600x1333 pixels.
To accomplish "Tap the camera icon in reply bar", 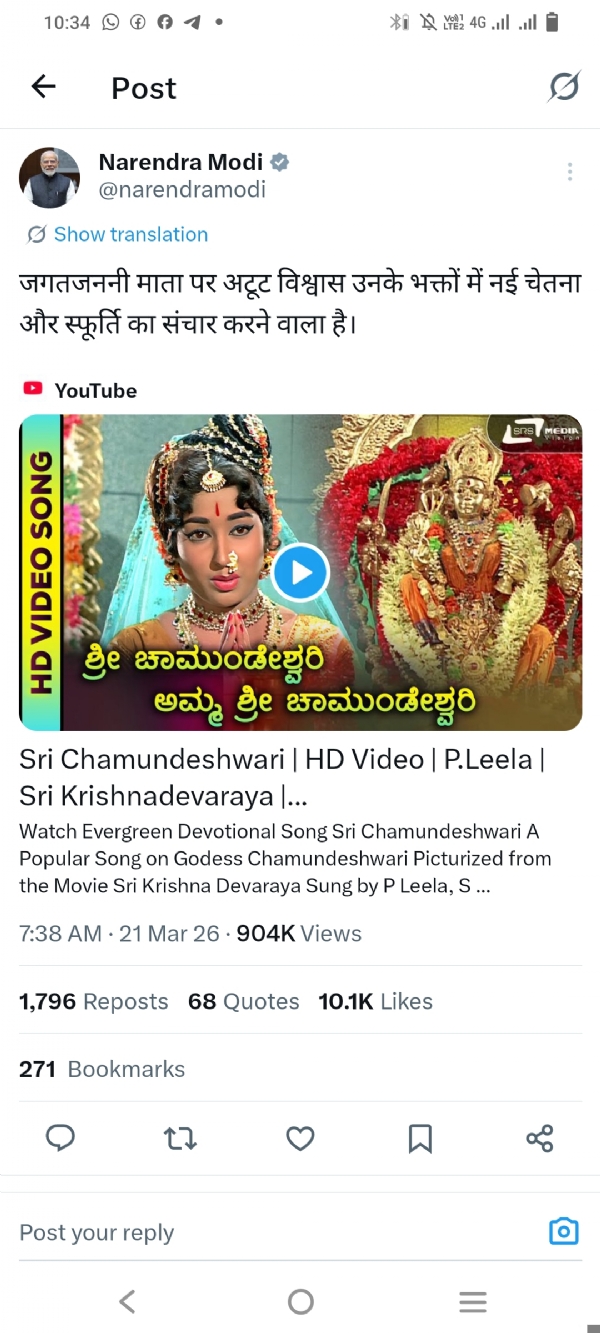I will tap(564, 1231).
